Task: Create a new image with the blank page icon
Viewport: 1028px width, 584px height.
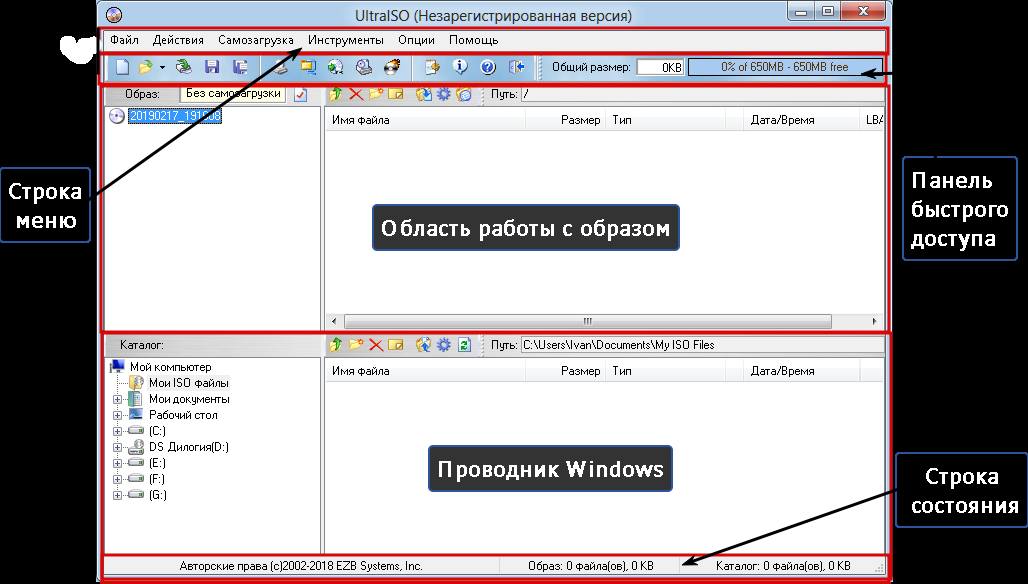Action: (x=123, y=67)
